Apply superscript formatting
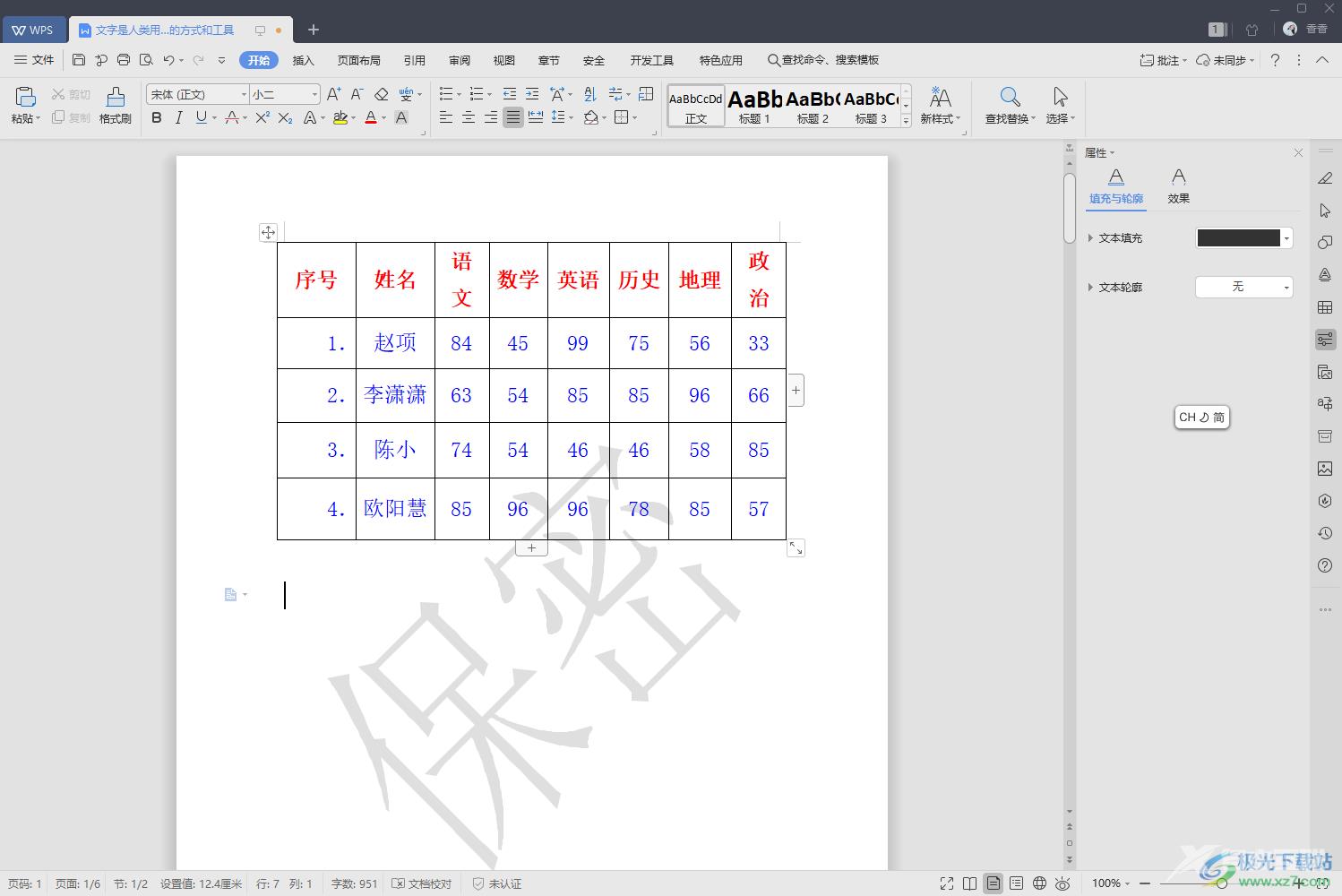This screenshot has height=896, width=1342. (262, 117)
